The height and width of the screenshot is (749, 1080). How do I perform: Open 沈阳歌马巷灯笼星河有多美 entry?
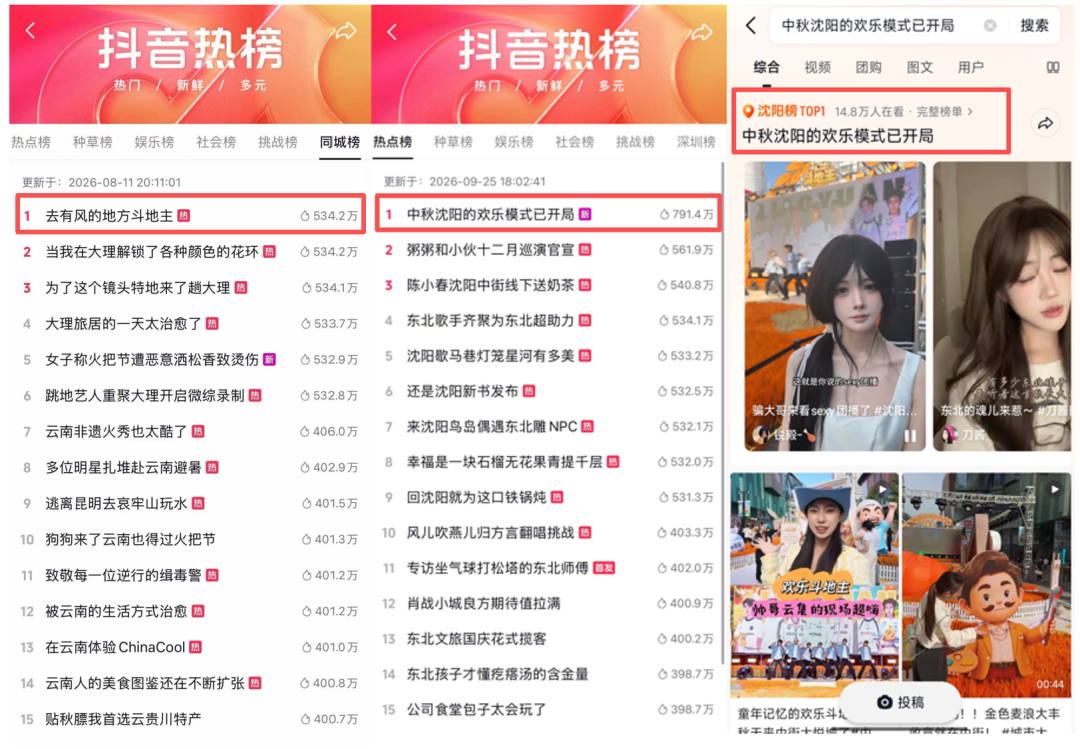click(548, 356)
